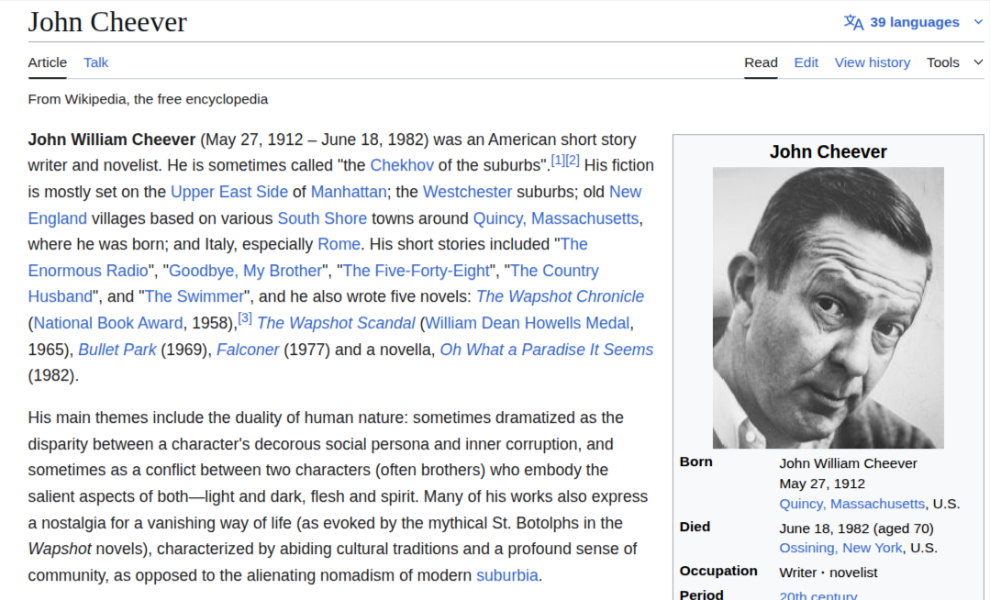Switch to the Talk tab

(96, 62)
